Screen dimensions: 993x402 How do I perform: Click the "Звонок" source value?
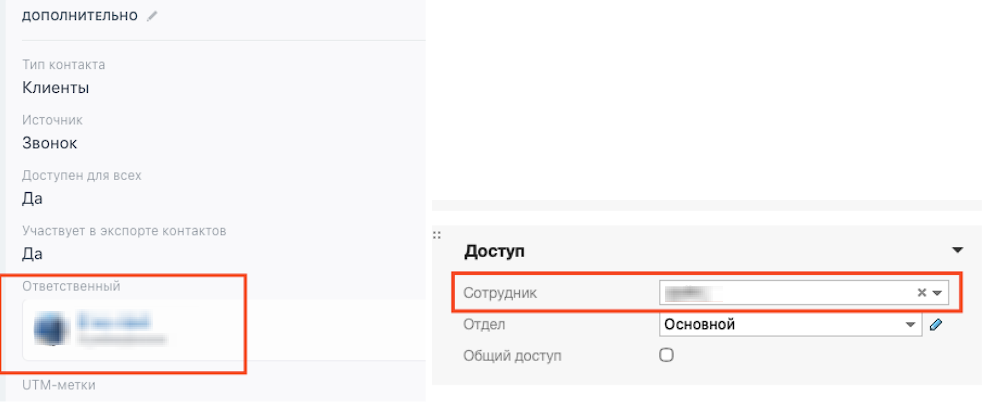click(50, 143)
